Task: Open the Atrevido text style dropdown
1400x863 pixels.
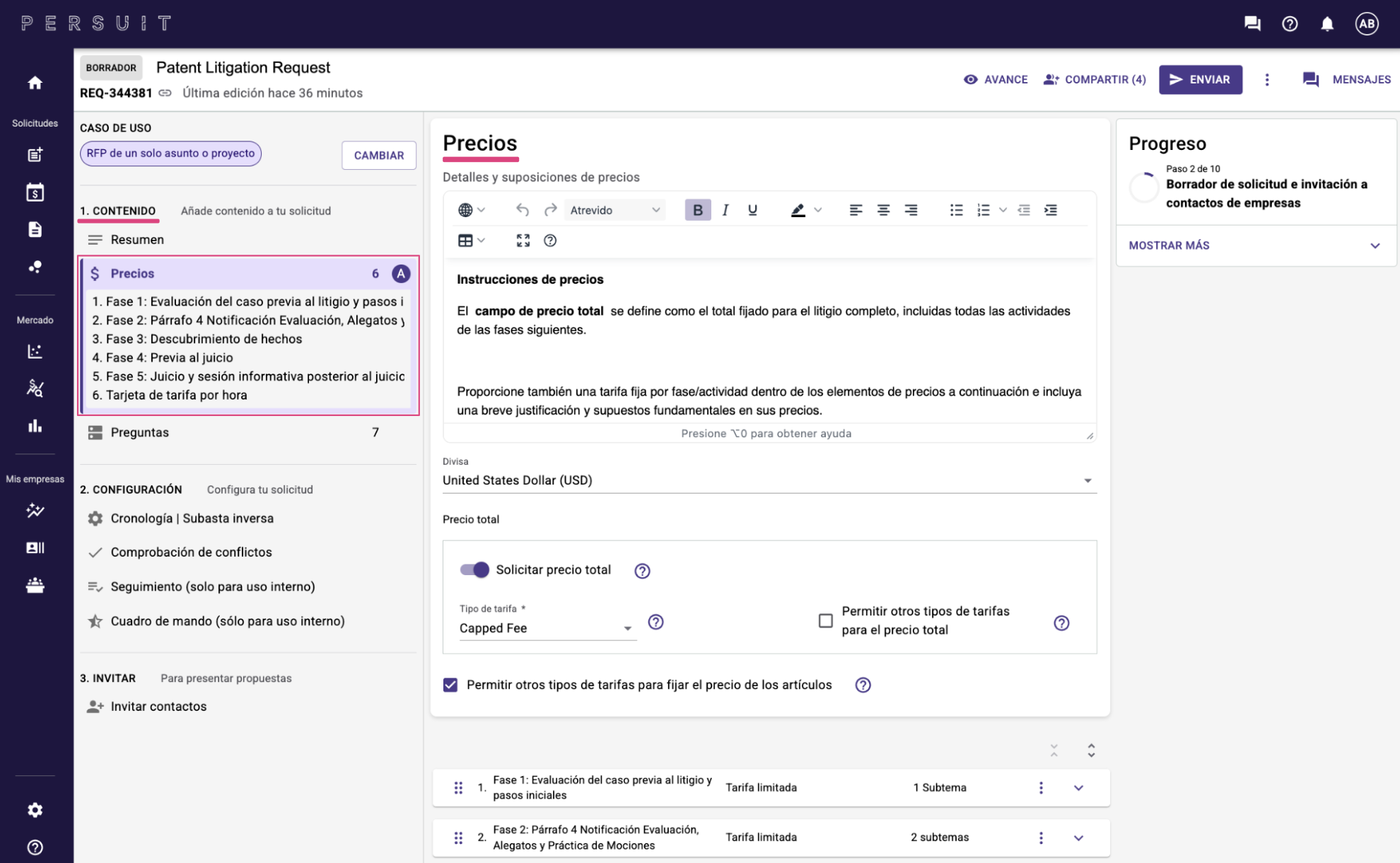Action: click(x=614, y=210)
